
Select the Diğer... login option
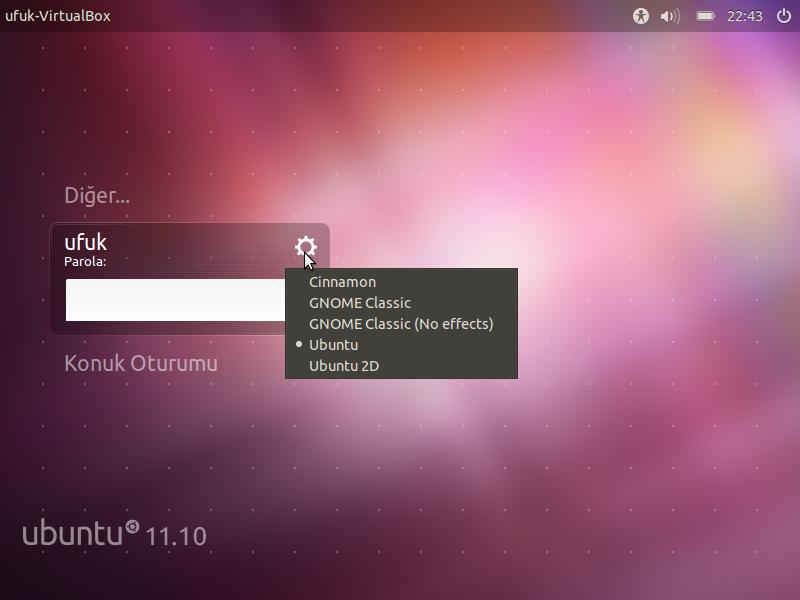pyautogui.click(x=97, y=195)
